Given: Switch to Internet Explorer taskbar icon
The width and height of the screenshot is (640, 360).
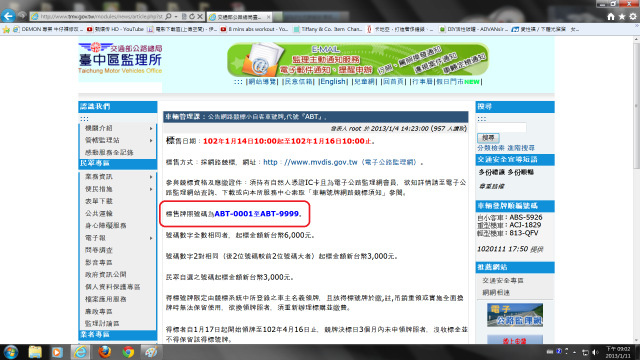Looking at the screenshot, I should (x=80, y=352).
